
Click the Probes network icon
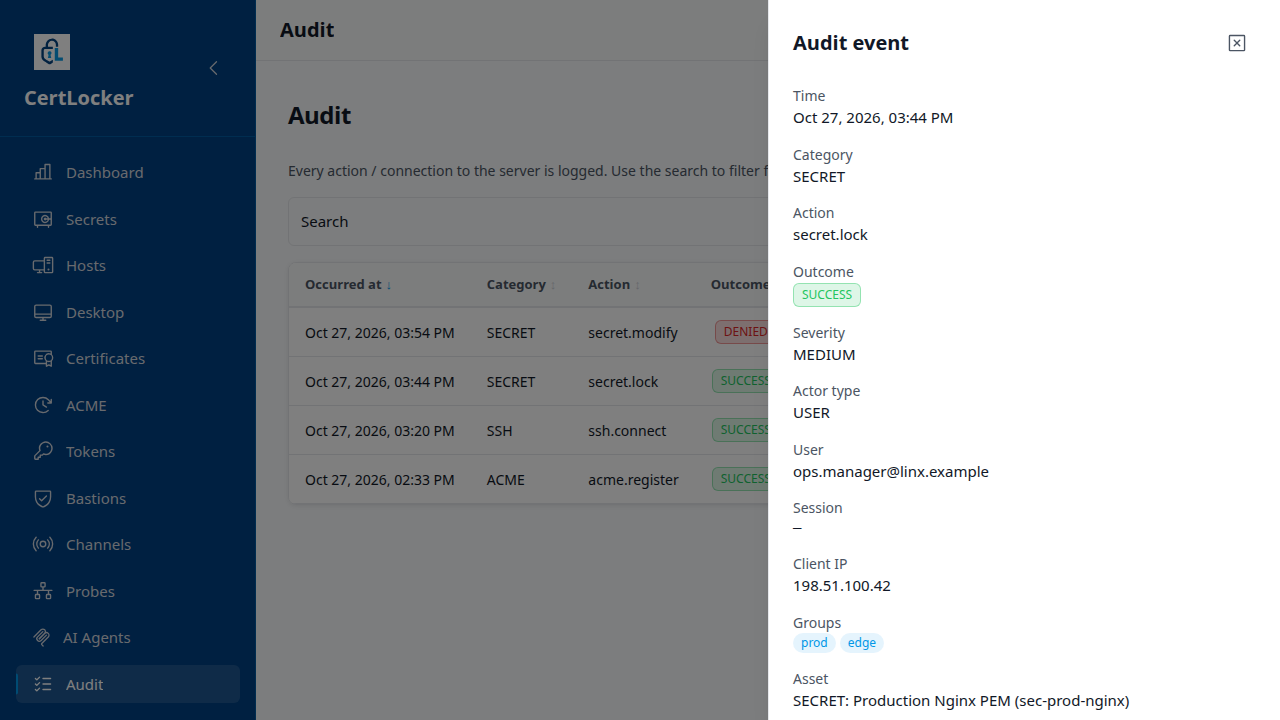[43, 591]
